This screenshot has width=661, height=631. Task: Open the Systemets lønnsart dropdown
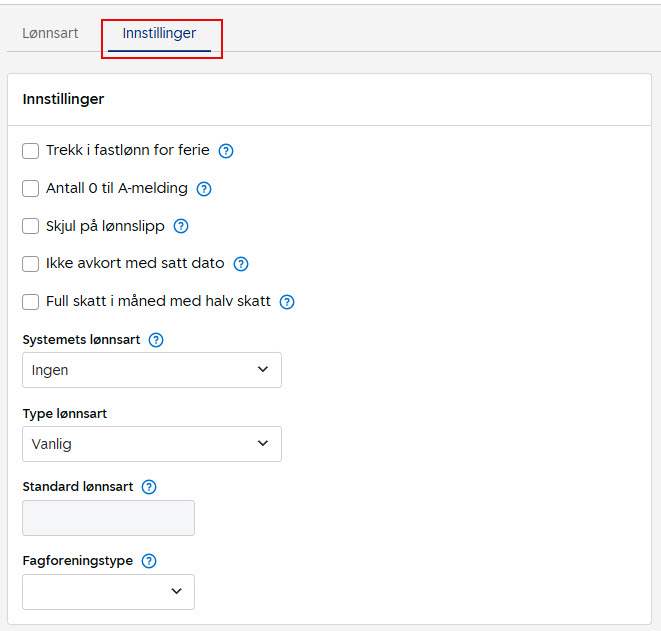click(x=151, y=370)
